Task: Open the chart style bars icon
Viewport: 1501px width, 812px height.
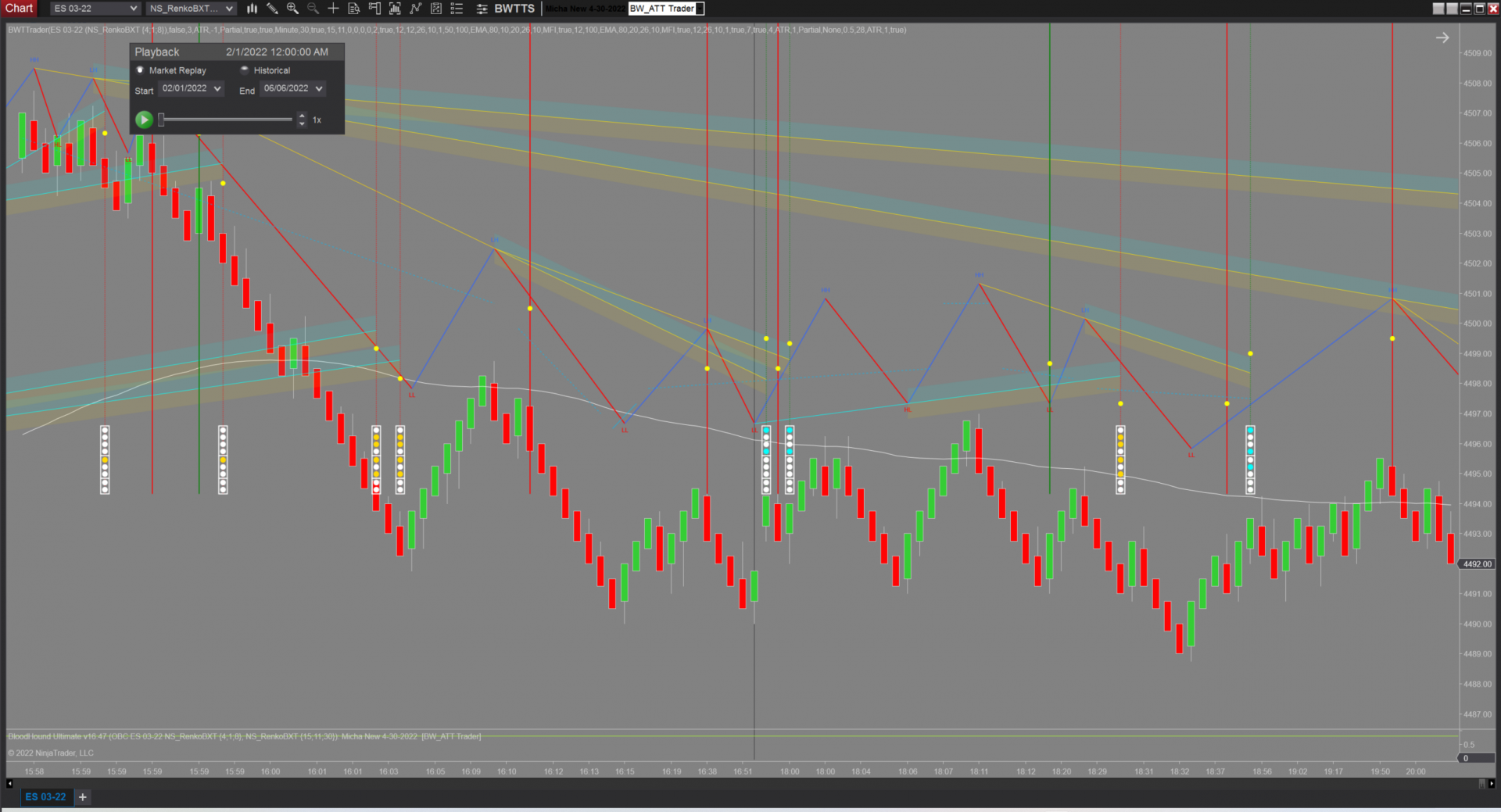Action: [x=251, y=9]
